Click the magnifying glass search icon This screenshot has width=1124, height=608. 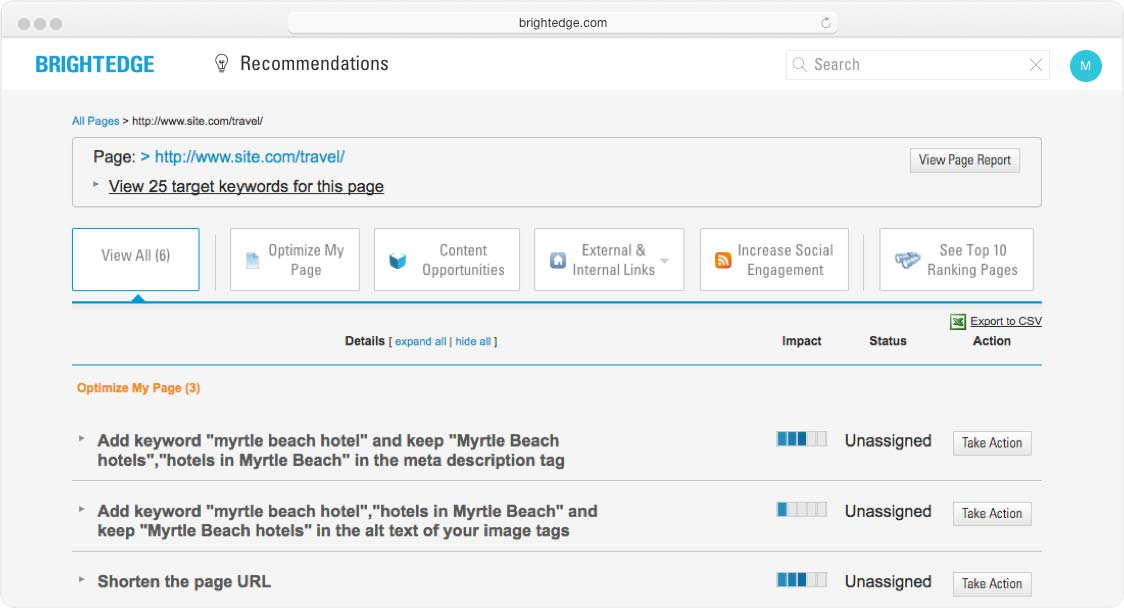800,65
